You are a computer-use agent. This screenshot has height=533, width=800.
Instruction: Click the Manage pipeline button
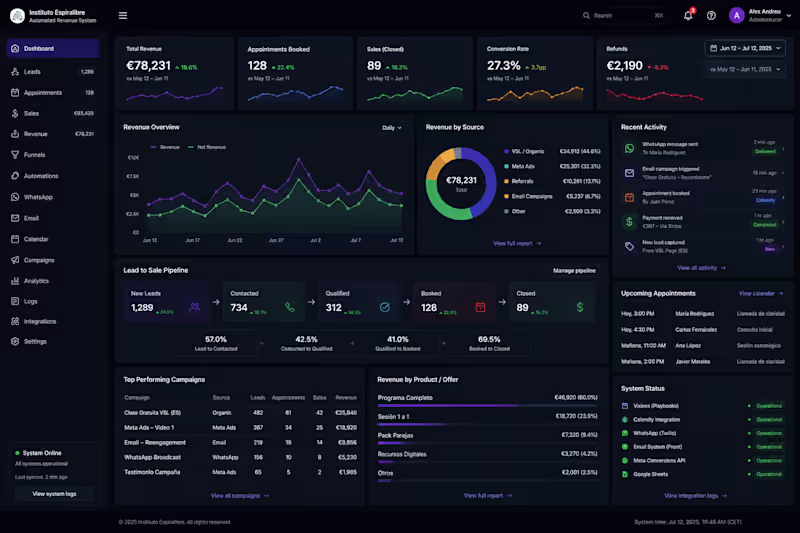coord(574,271)
